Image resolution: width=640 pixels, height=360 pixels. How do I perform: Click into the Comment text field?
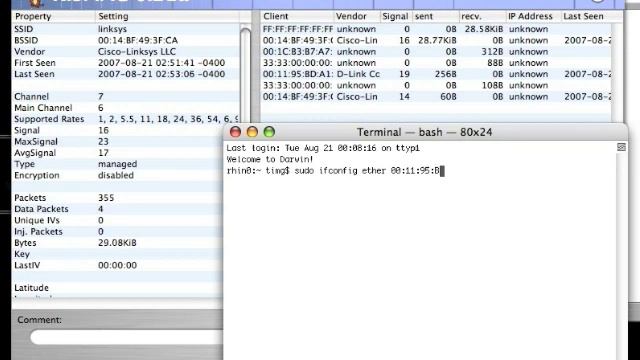[127, 338]
